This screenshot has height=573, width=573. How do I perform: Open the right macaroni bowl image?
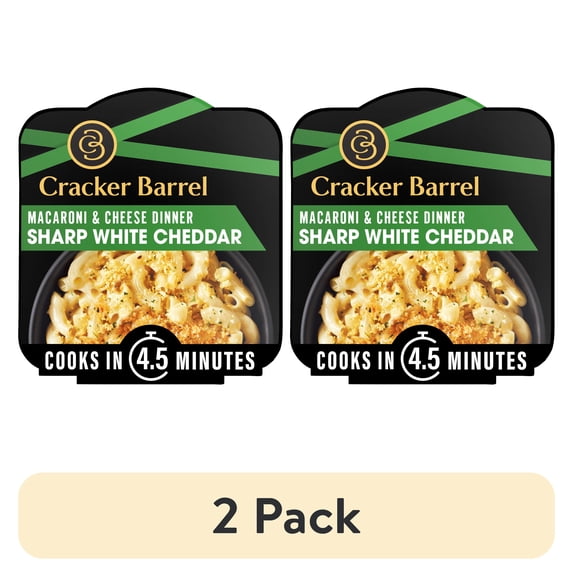422,296
